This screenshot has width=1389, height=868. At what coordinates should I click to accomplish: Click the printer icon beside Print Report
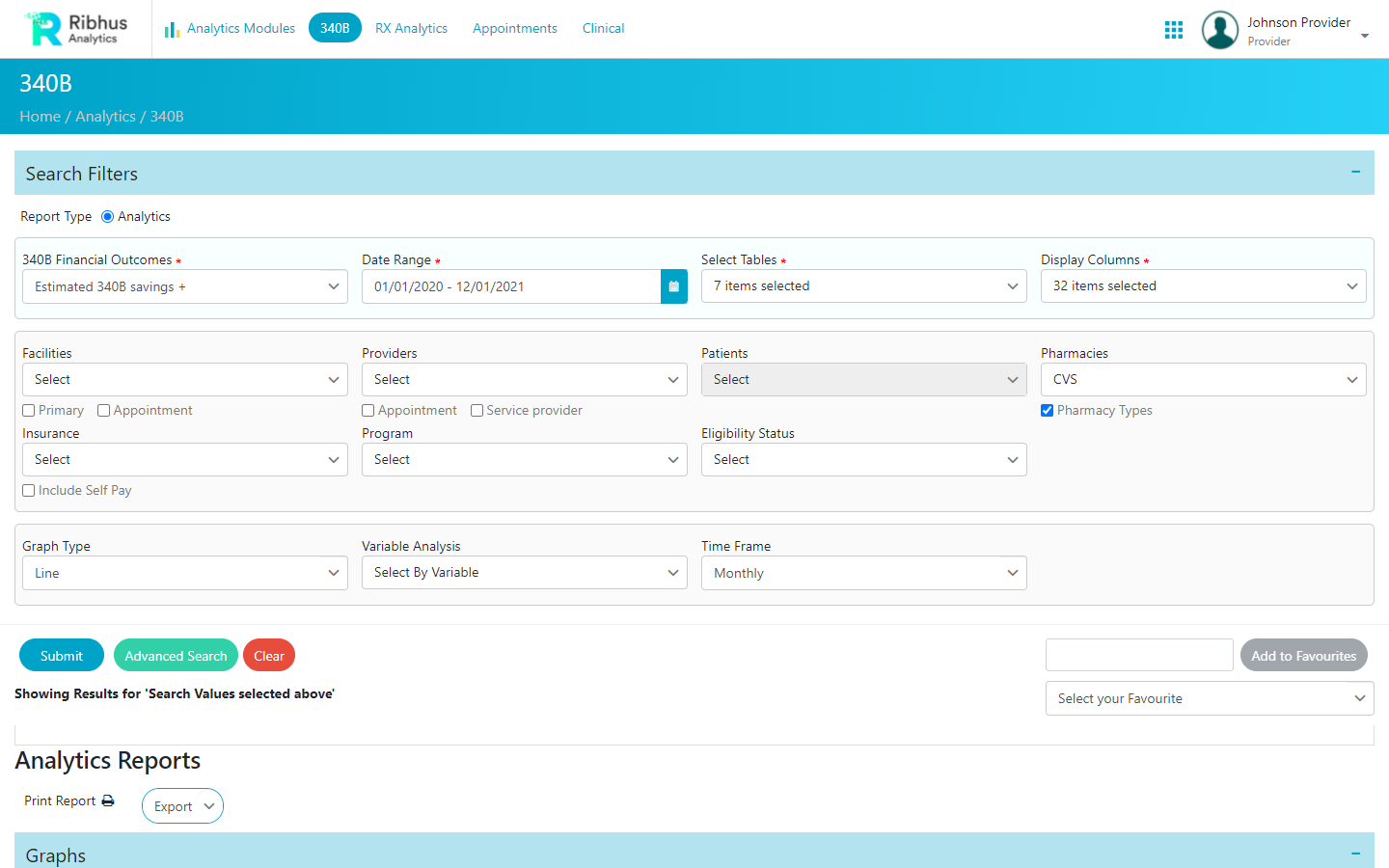point(108,800)
